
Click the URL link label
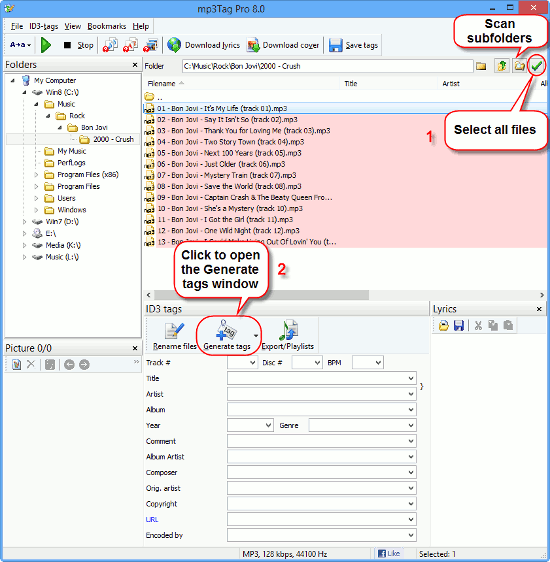[x=152, y=519]
